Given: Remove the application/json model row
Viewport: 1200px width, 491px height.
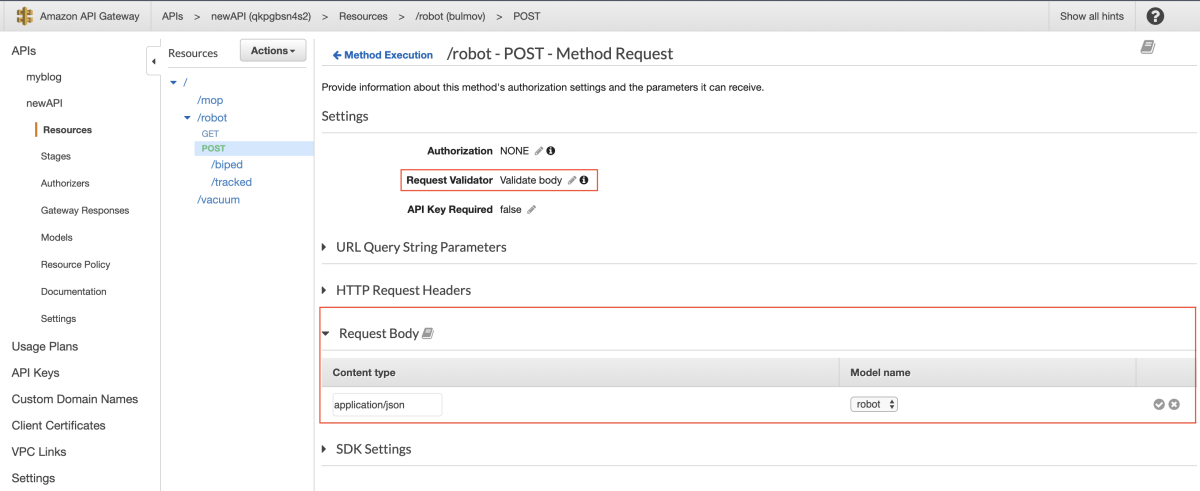Looking at the screenshot, I should (1174, 404).
